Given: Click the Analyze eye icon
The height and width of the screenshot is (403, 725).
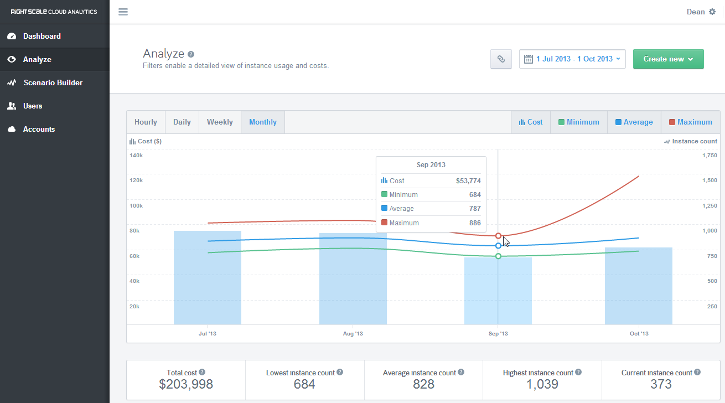Looking at the screenshot, I should click(12, 59).
